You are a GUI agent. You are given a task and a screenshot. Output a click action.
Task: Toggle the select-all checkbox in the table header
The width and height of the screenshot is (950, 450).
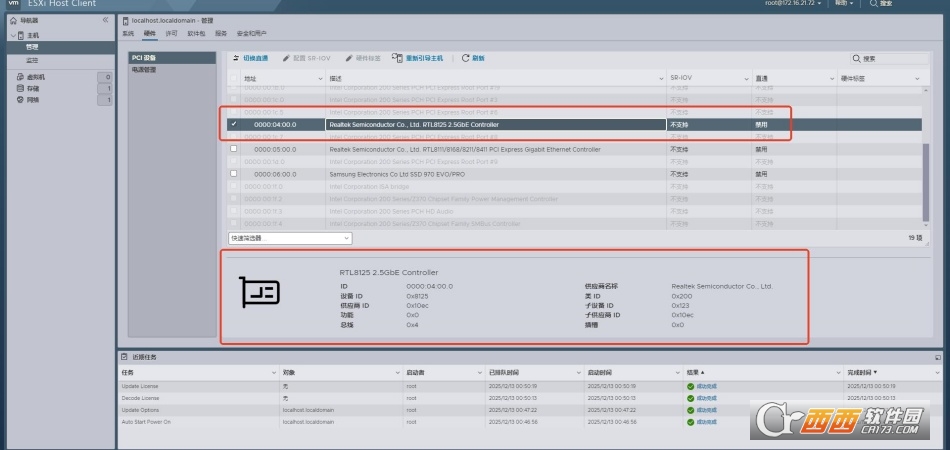pos(234,79)
